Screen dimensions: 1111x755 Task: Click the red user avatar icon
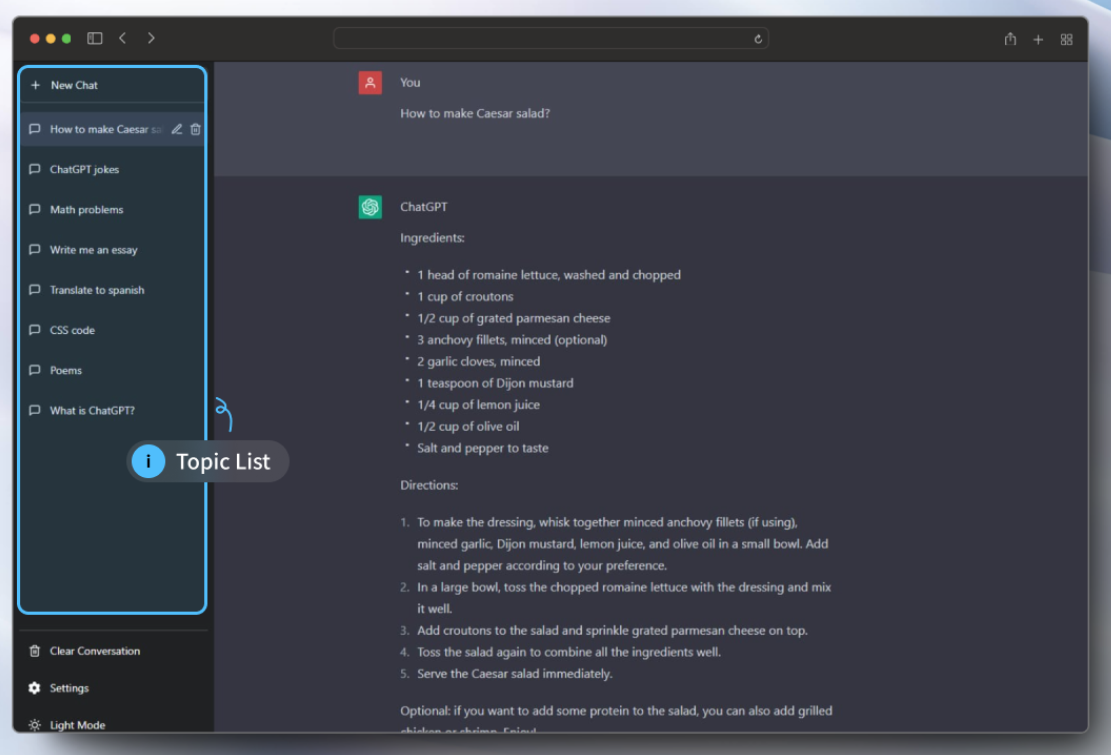(x=370, y=83)
